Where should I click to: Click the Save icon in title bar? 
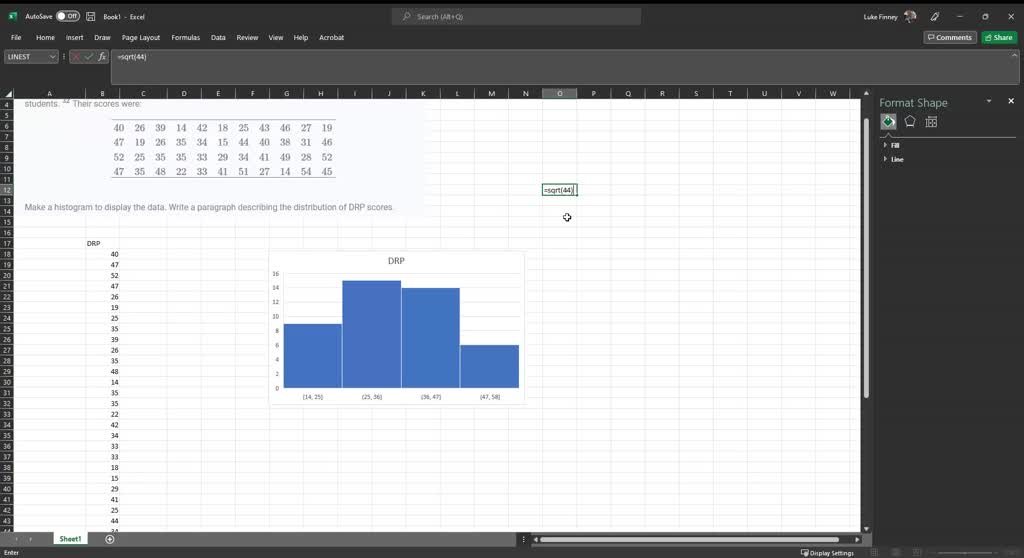91,17
